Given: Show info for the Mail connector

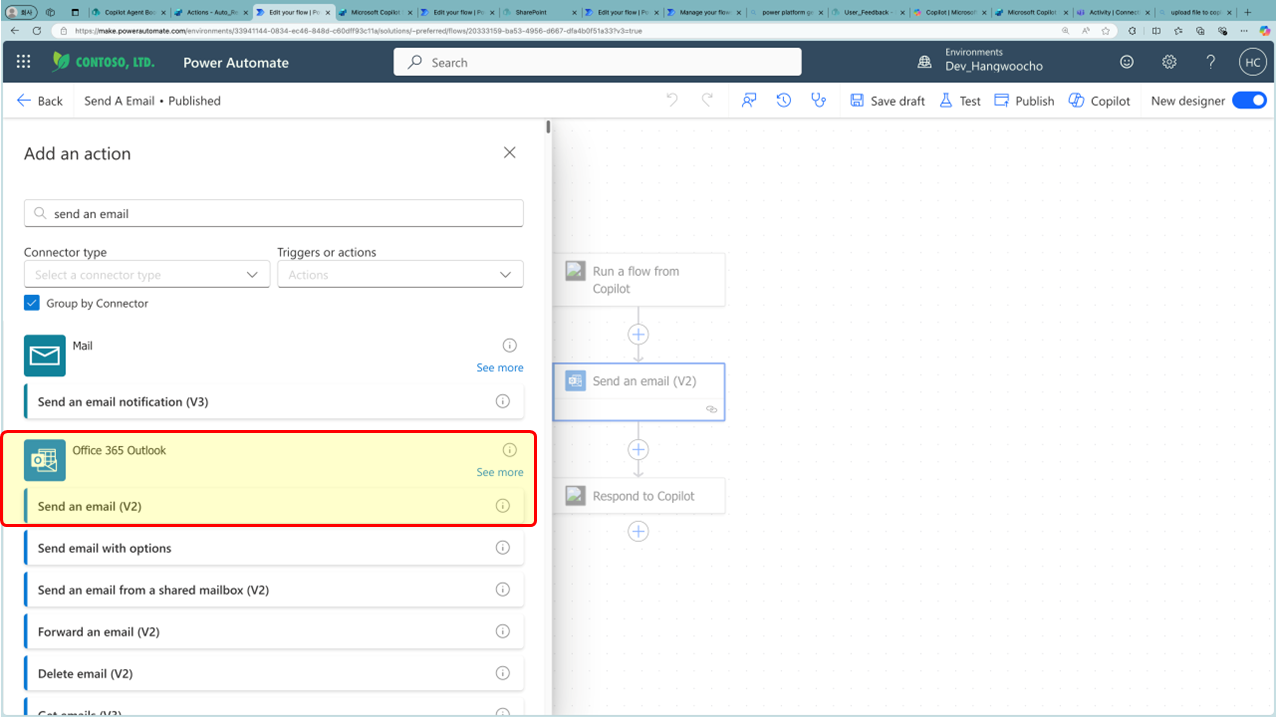Looking at the screenshot, I should click(x=510, y=345).
